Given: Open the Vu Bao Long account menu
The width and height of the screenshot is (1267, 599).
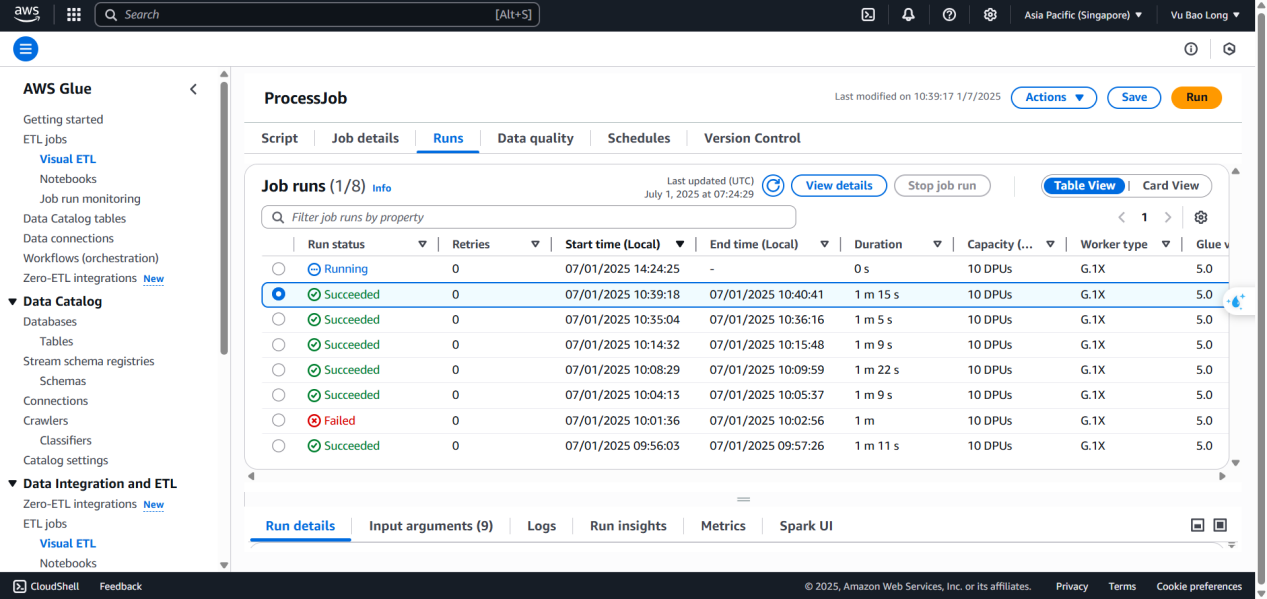Looking at the screenshot, I should click(x=1205, y=15).
